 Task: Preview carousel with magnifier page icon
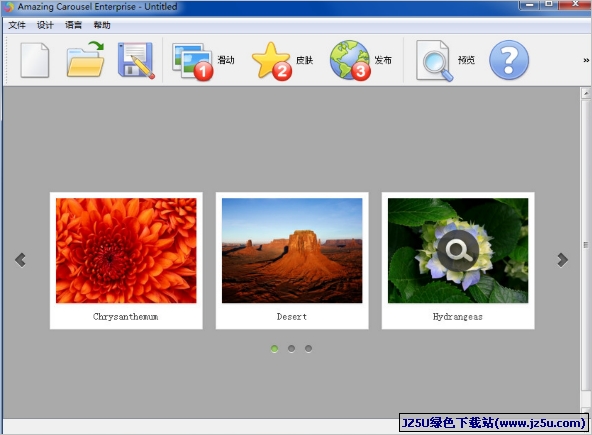(434, 60)
